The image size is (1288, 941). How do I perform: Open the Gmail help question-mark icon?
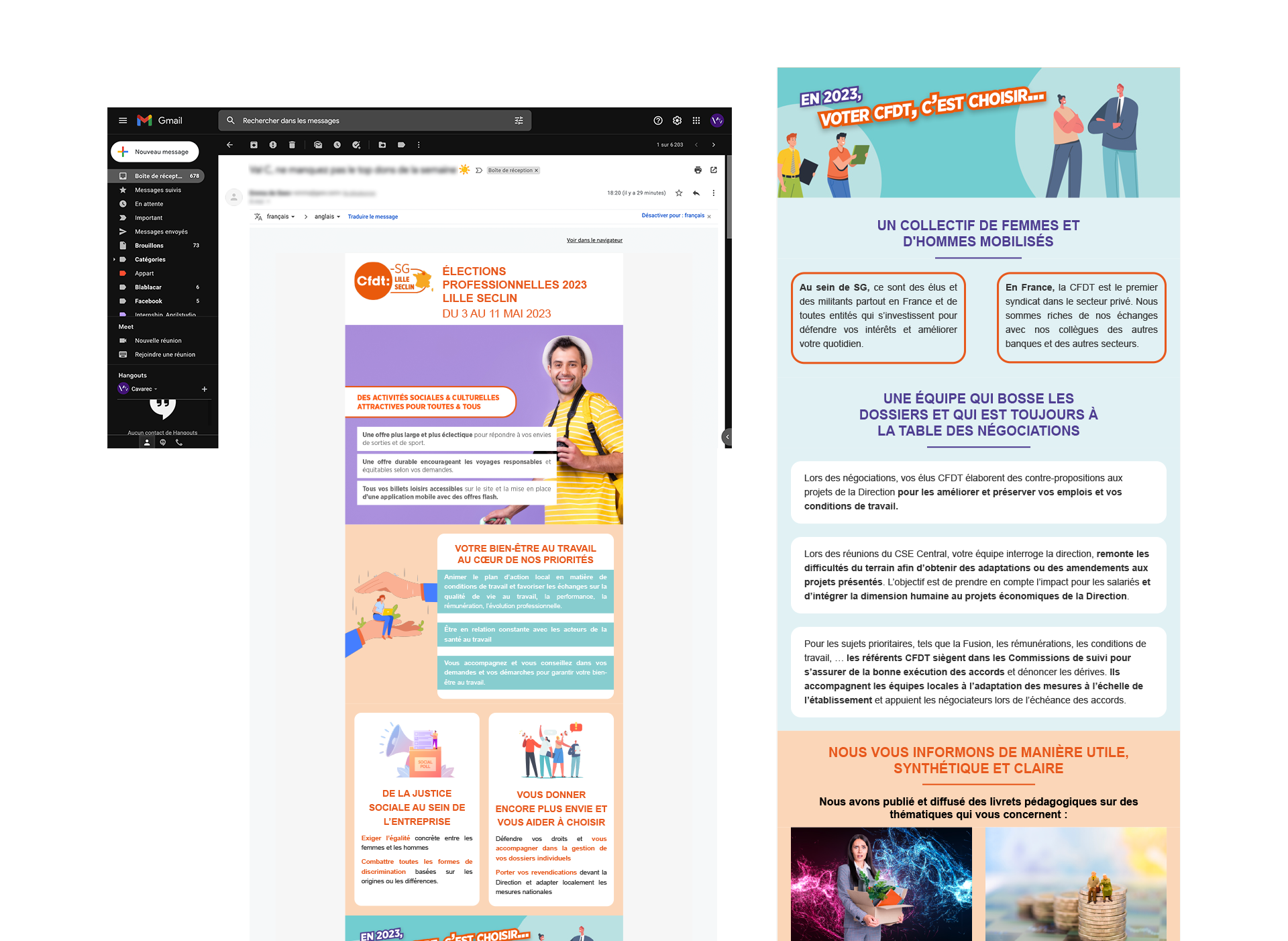658,121
